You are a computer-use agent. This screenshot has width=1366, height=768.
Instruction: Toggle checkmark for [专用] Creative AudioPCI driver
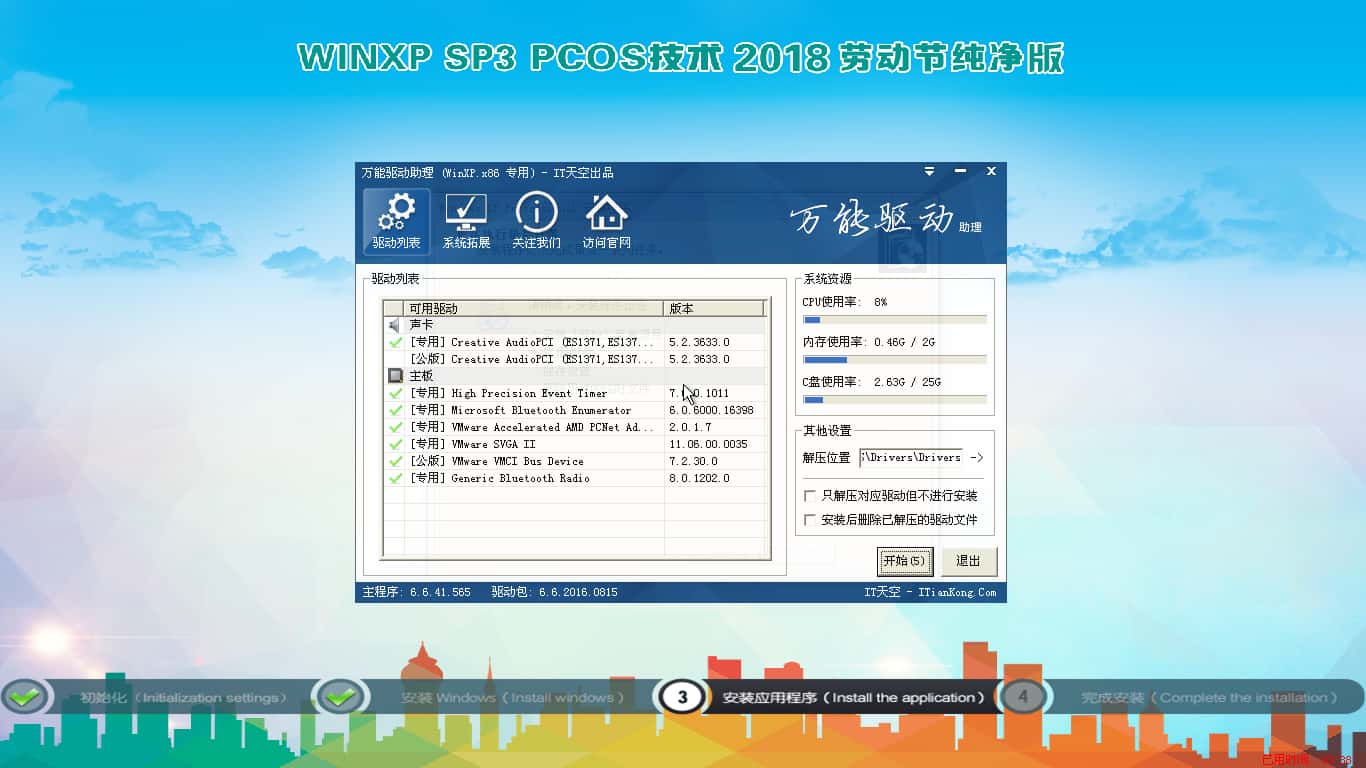tap(396, 342)
